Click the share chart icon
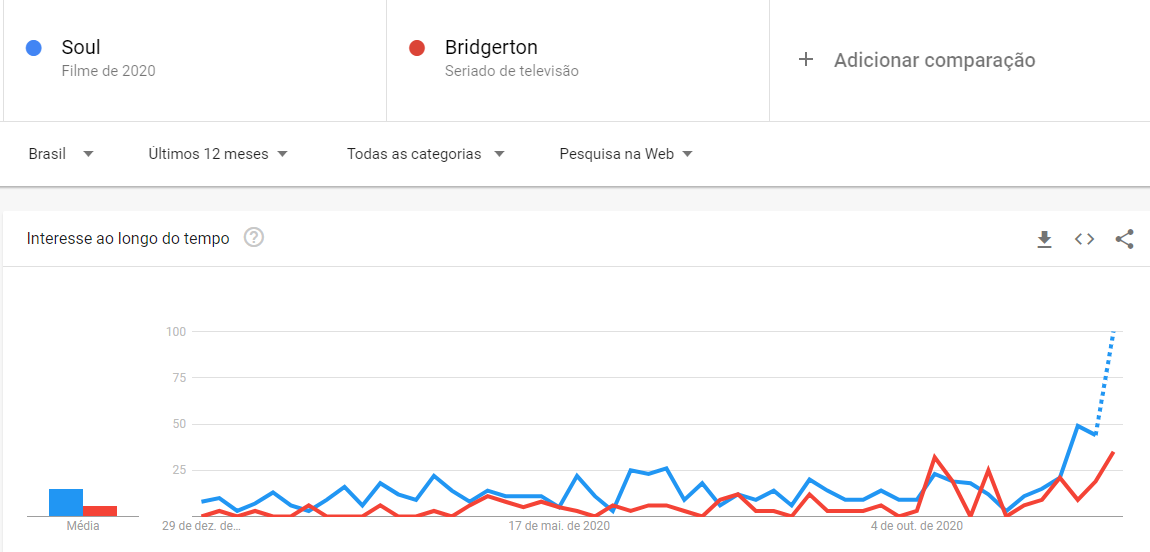This screenshot has height=552, width=1150. point(1124,239)
